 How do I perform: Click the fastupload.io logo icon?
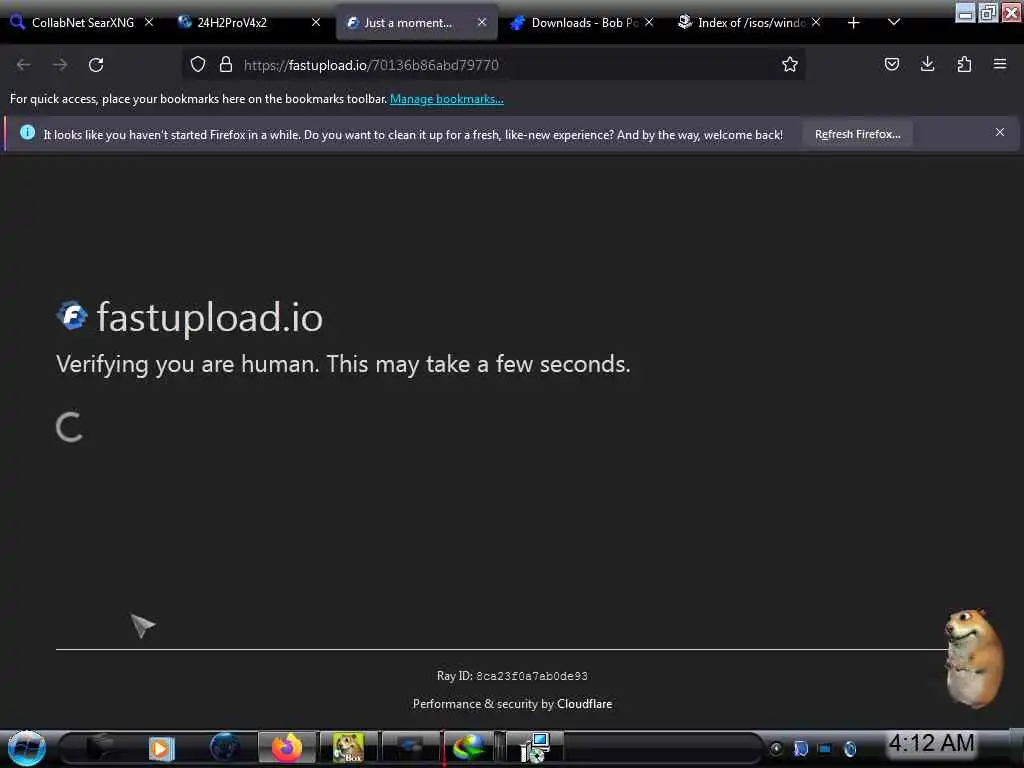coord(72,316)
